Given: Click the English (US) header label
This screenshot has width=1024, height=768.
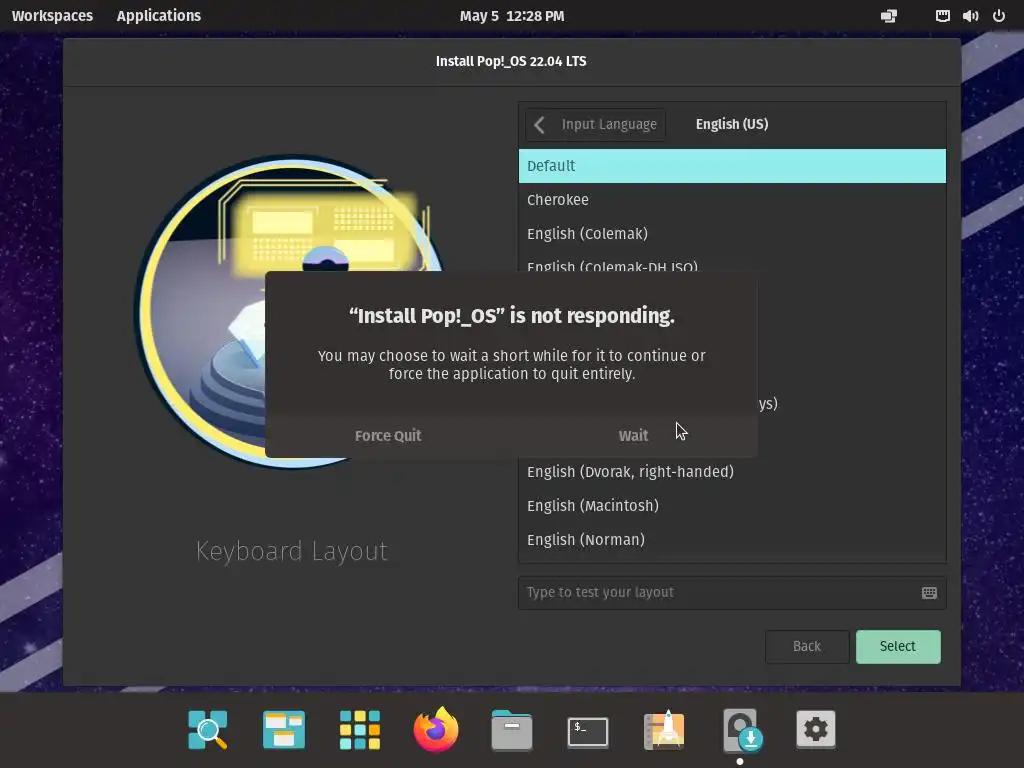Looking at the screenshot, I should 731,124.
